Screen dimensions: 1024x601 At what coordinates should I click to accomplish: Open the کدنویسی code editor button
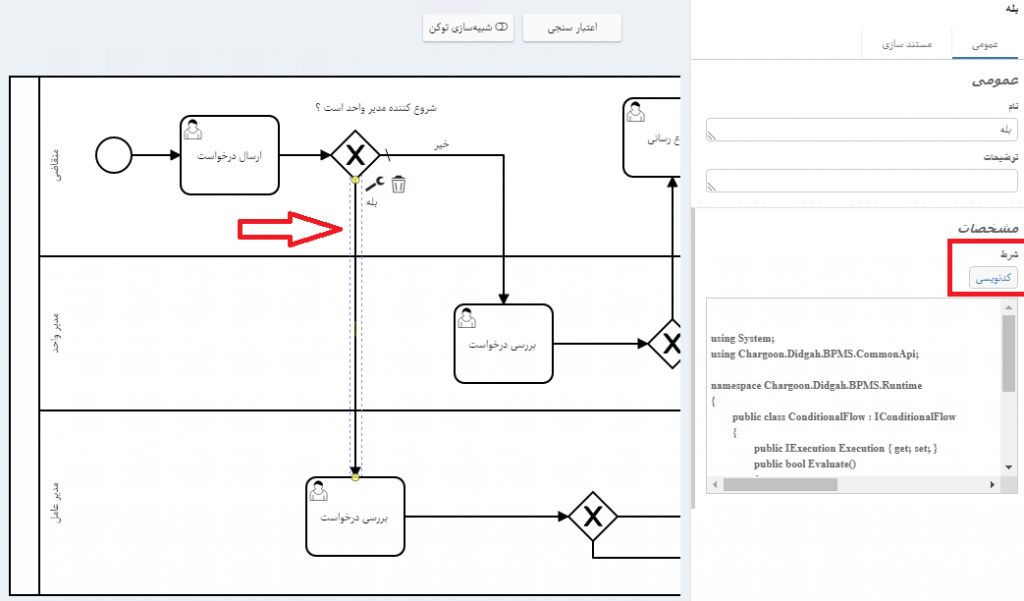(993, 277)
